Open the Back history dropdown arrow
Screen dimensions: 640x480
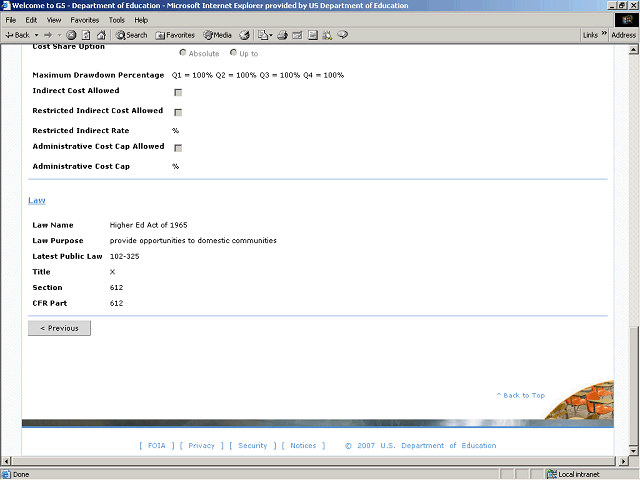pos(36,35)
